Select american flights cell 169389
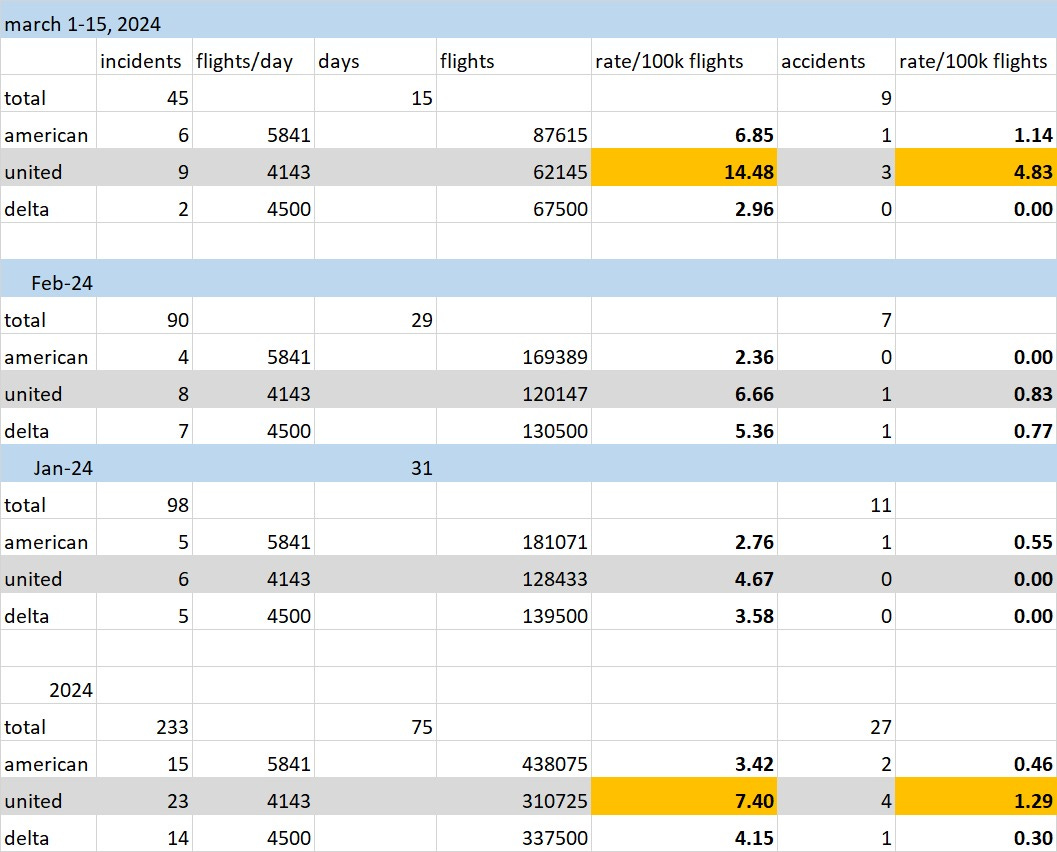Image resolution: width=1057 pixels, height=852 pixels. click(x=514, y=353)
